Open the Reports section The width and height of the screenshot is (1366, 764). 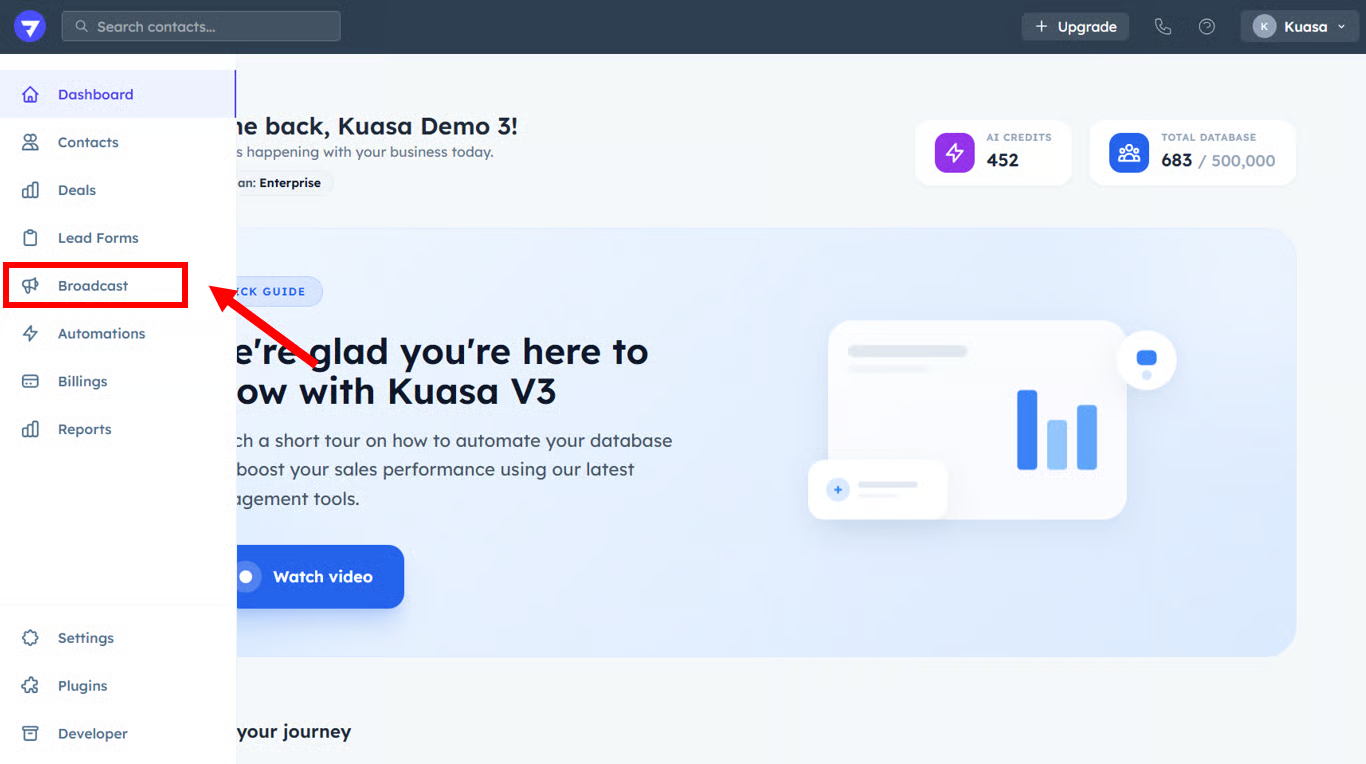84,430
